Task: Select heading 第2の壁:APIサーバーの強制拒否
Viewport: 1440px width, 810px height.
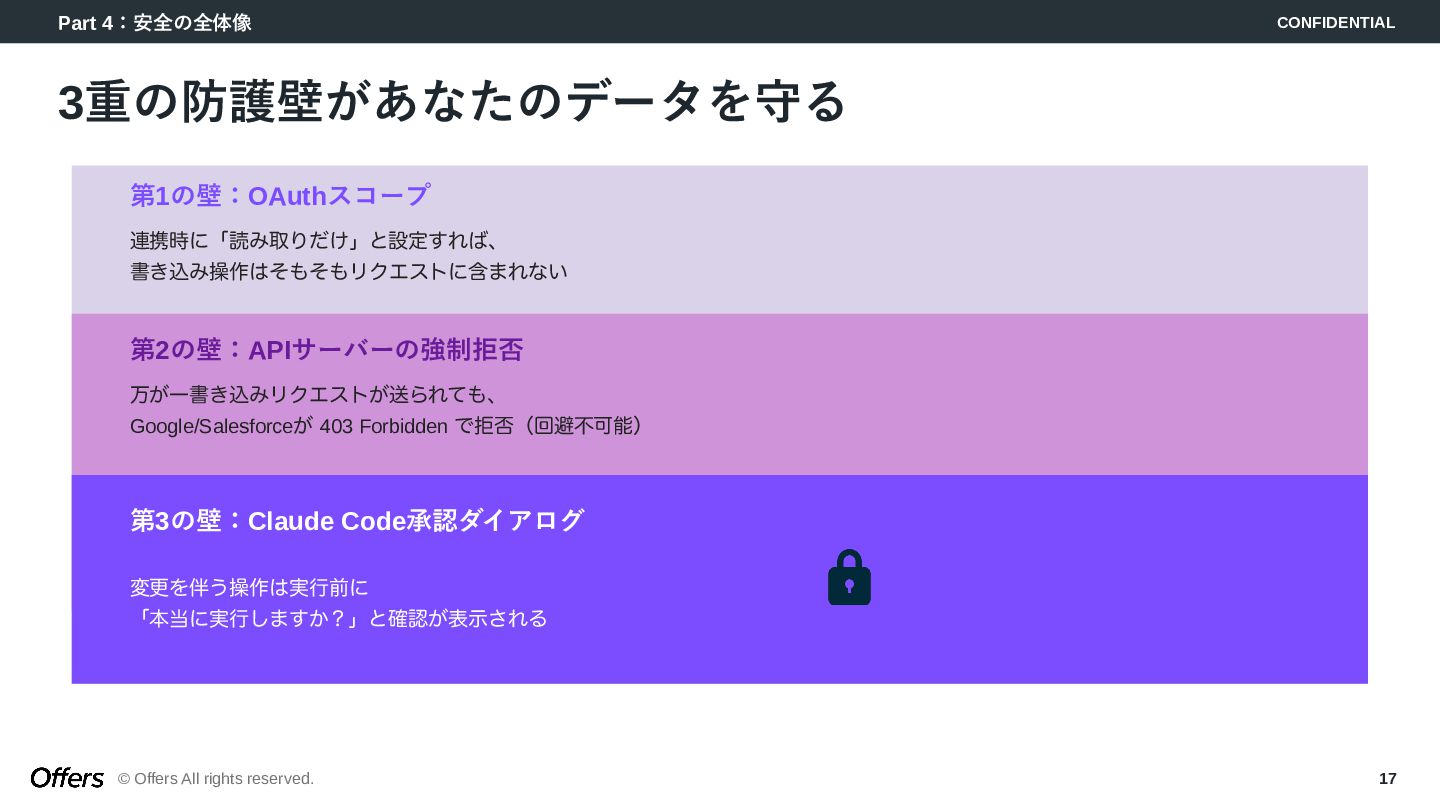Action: (x=327, y=349)
